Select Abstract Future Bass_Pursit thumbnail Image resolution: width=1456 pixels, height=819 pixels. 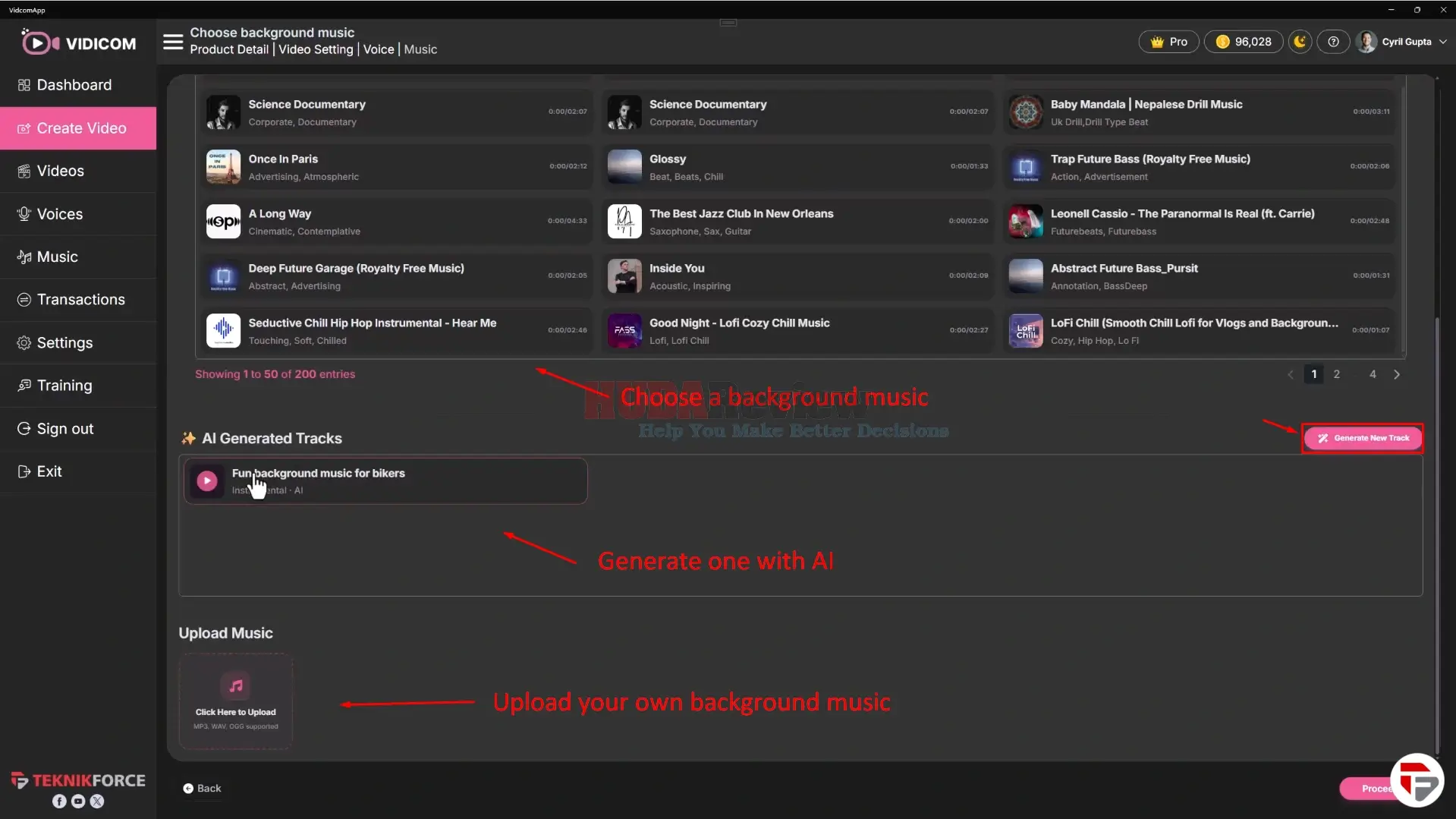1026,276
